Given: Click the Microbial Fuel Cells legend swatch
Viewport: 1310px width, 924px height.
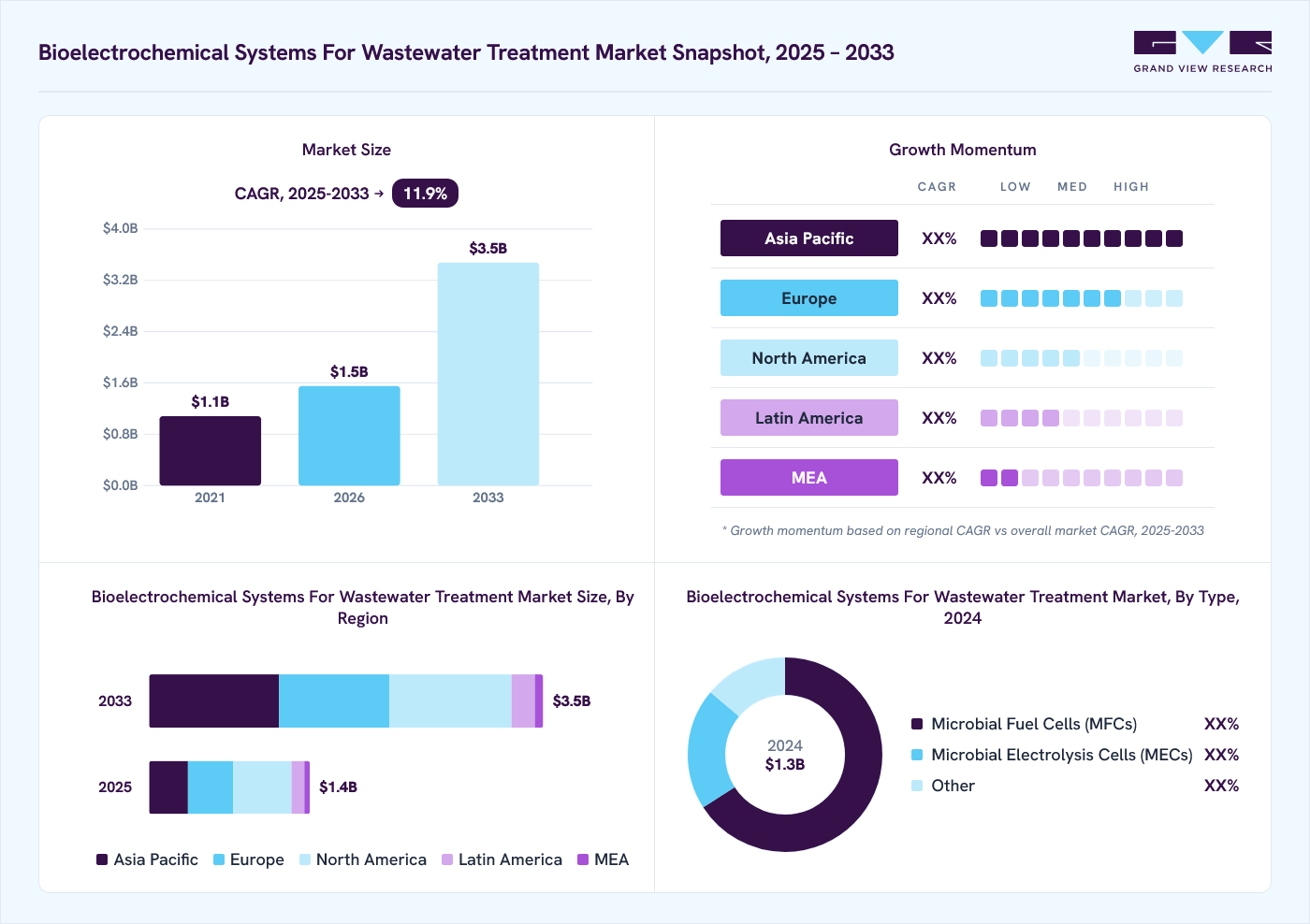Looking at the screenshot, I should (x=917, y=724).
